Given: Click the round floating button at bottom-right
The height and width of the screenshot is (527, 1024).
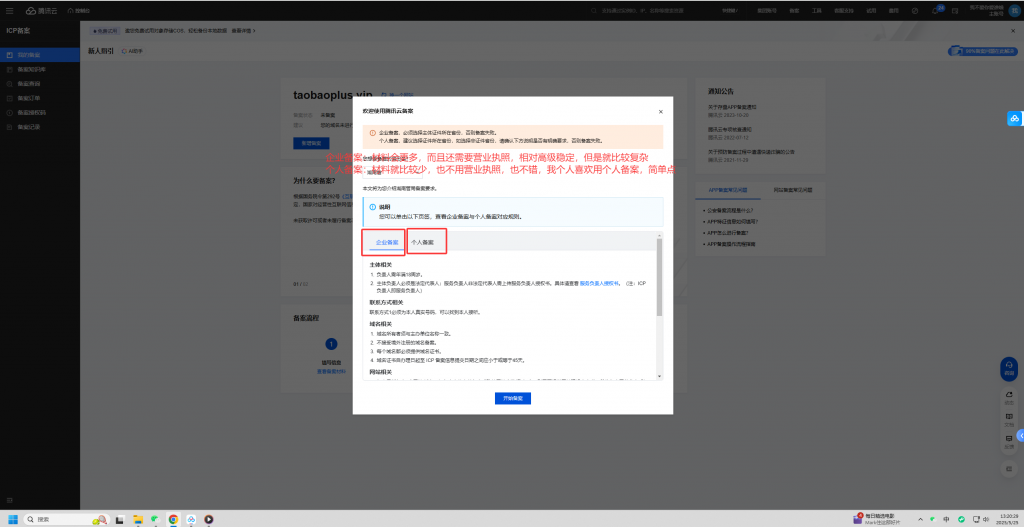Looking at the screenshot, I should (1009, 468).
